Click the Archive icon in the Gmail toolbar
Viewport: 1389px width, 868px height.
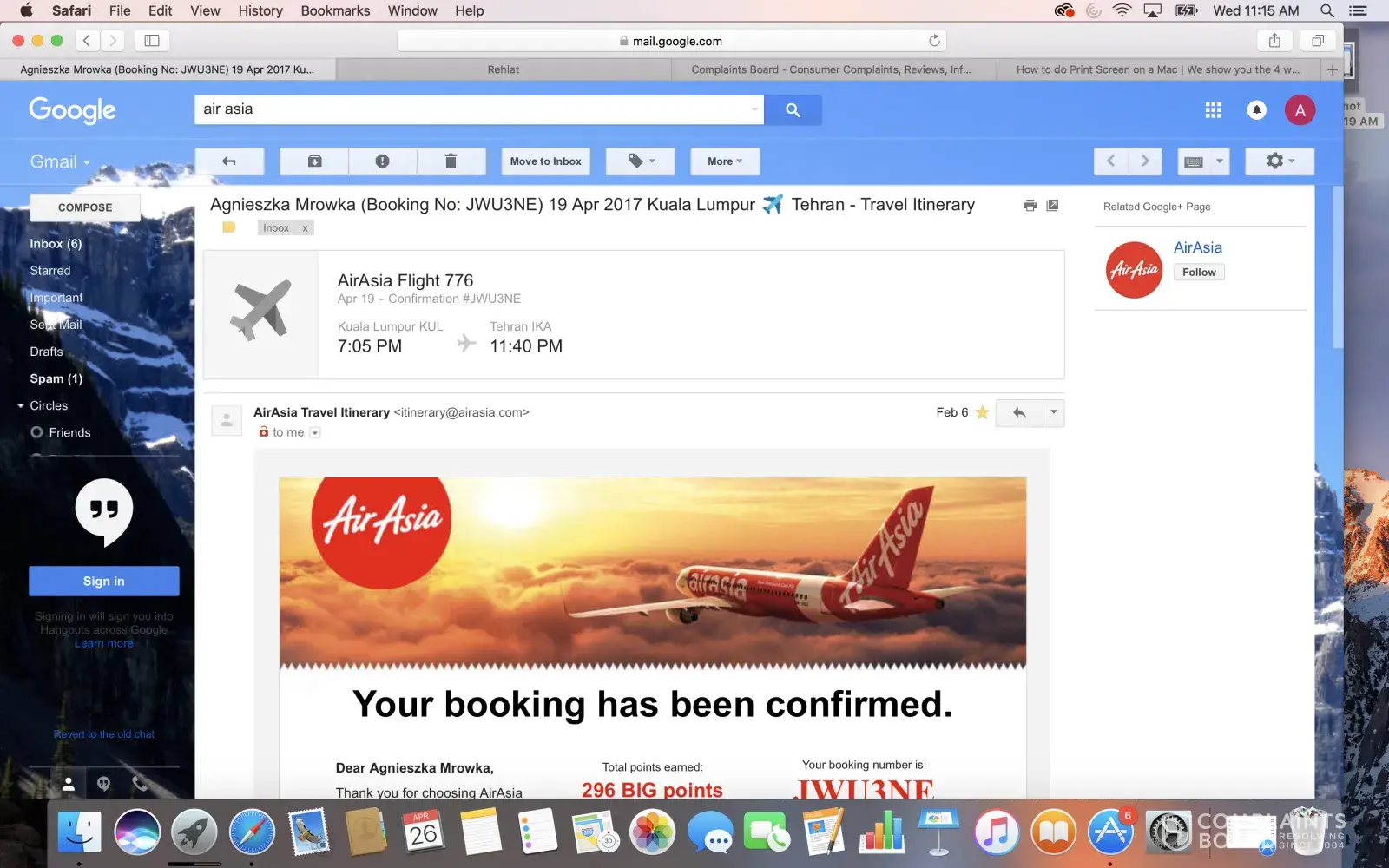(x=314, y=161)
